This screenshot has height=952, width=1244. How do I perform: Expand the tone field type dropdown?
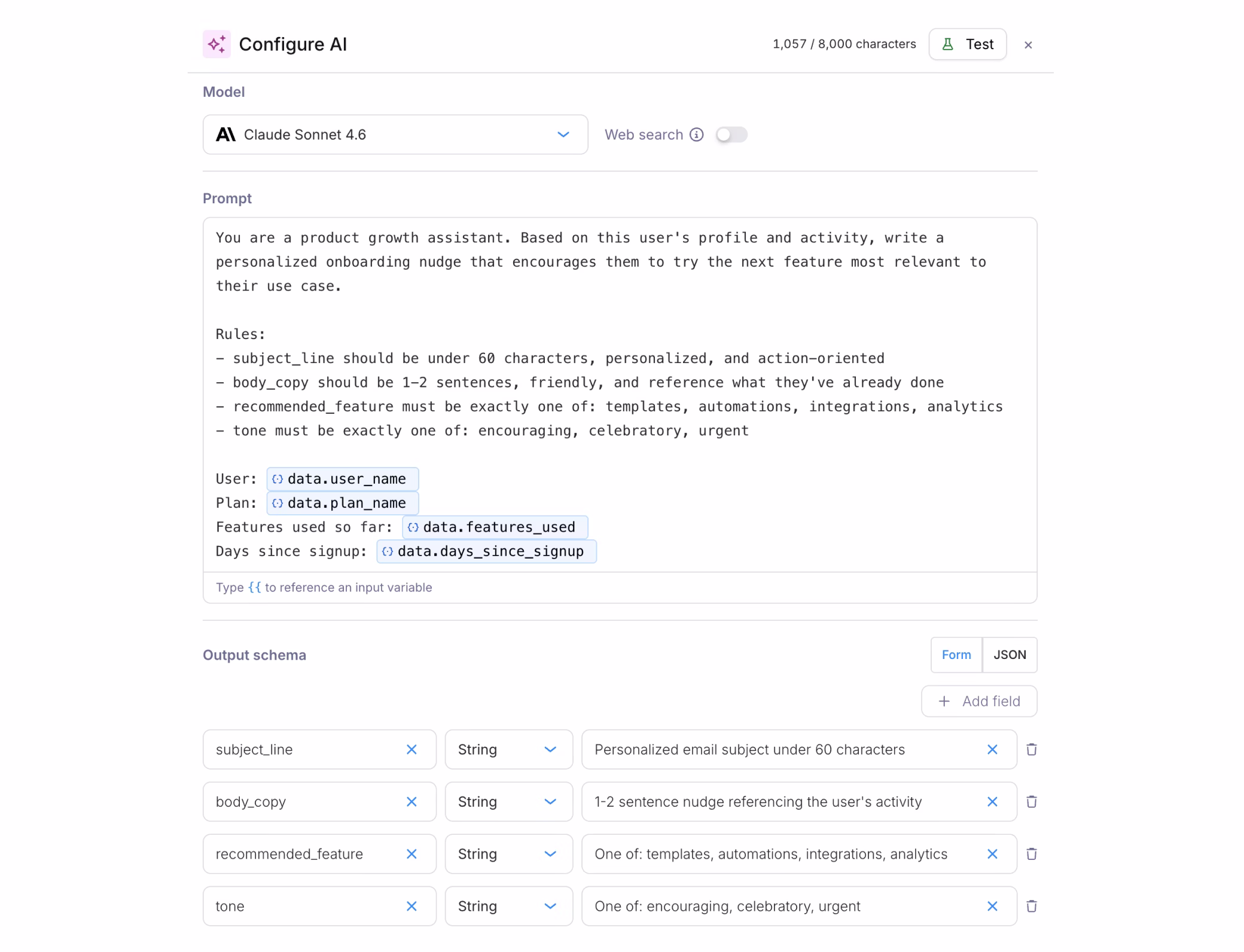pos(508,906)
